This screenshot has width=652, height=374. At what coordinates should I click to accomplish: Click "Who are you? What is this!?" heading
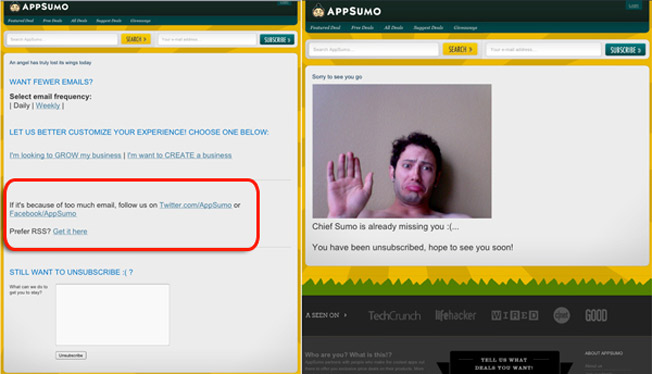coord(348,355)
